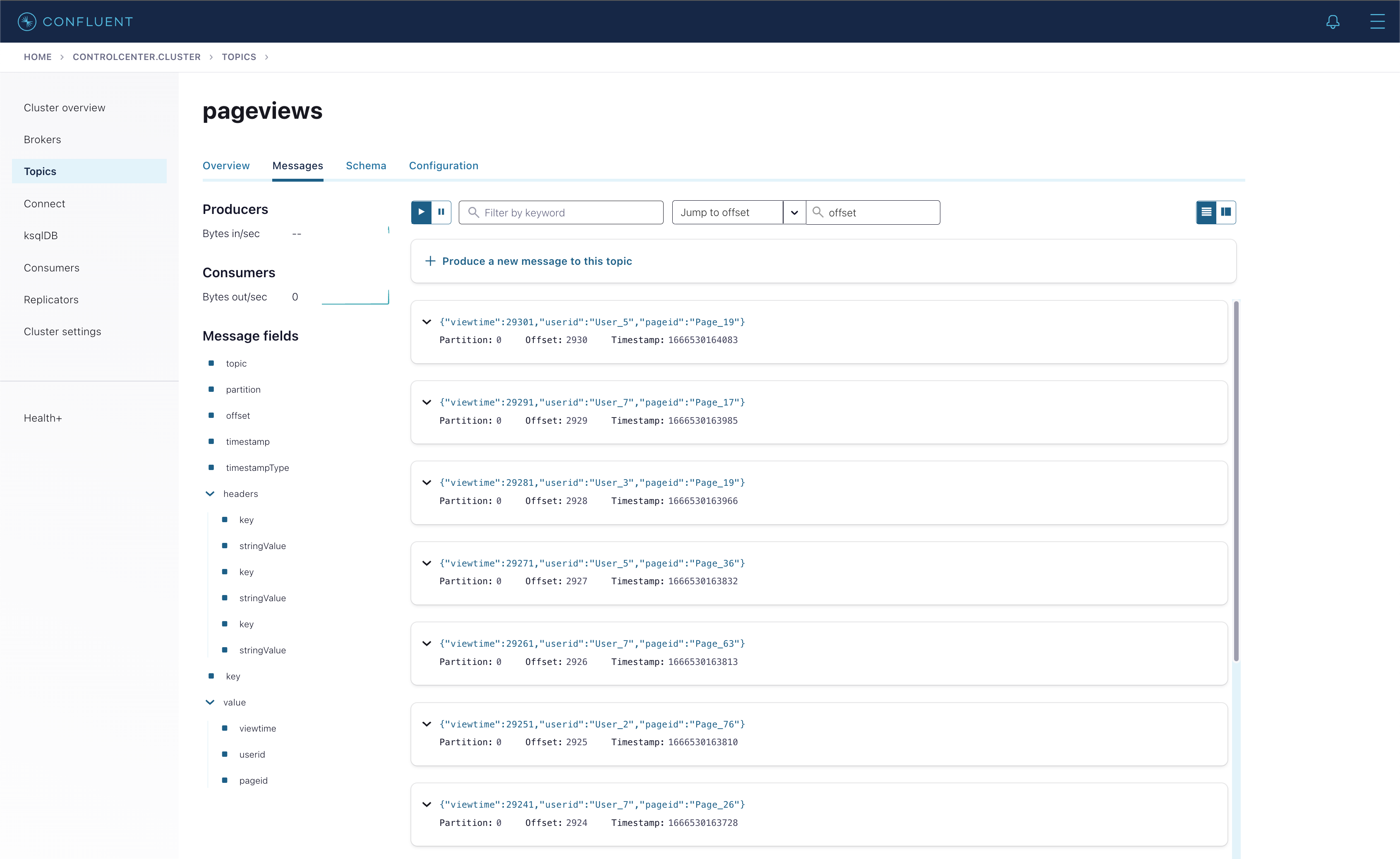Pause the message stream
Screen dimensions: 1400x859
(x=441, y=212)
